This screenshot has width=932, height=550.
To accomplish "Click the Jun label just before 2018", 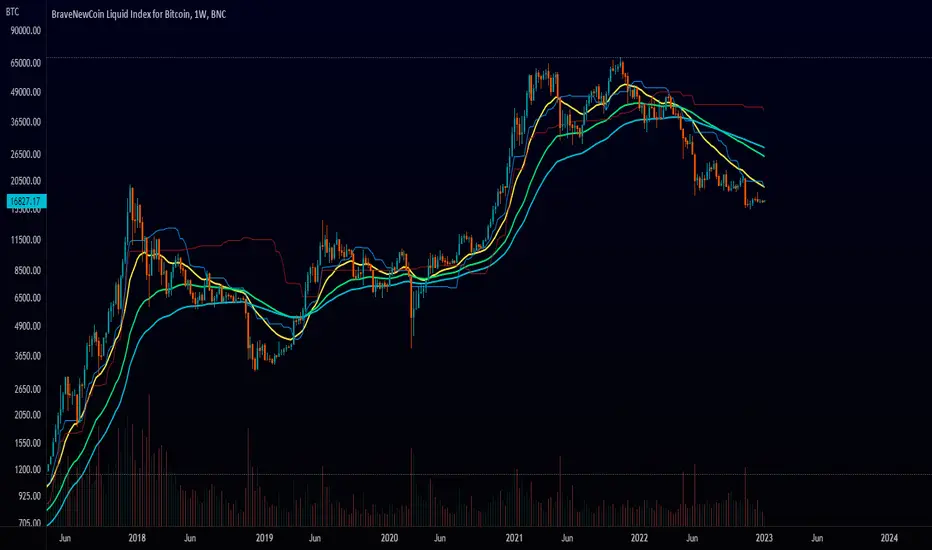I will click(65, 538).
